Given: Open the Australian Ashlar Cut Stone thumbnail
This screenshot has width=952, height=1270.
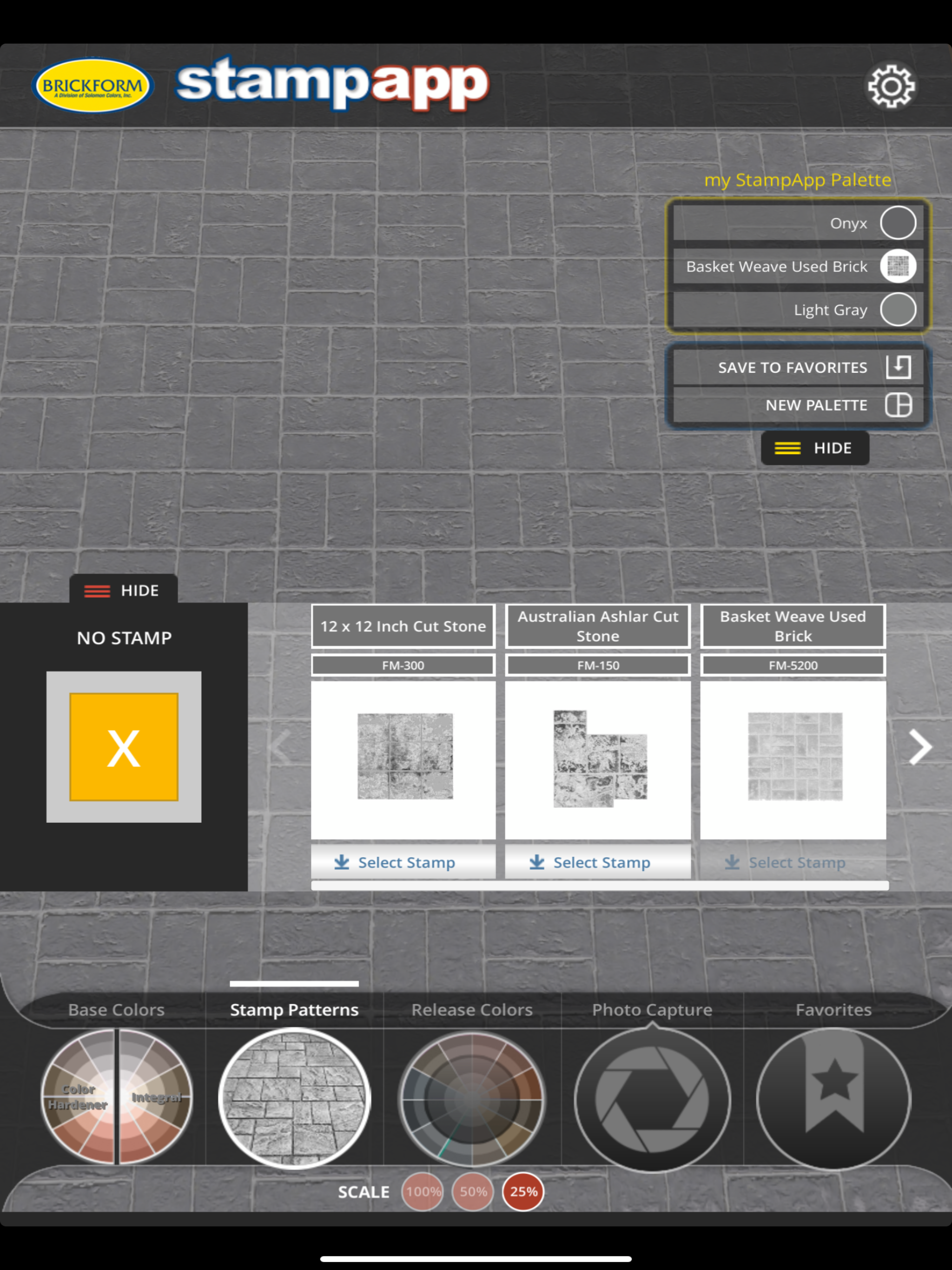Looking at the screenshot, I should pyautogui.click(x=598, y=759).
